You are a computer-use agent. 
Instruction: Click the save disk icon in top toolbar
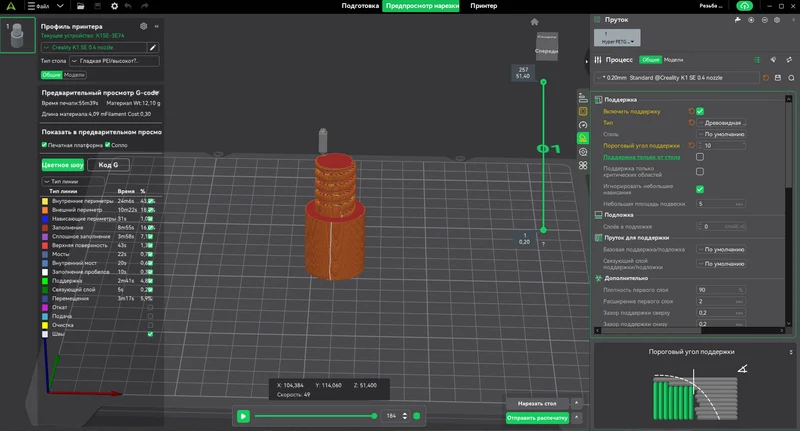pyautogui.click(x=97, y=6)
